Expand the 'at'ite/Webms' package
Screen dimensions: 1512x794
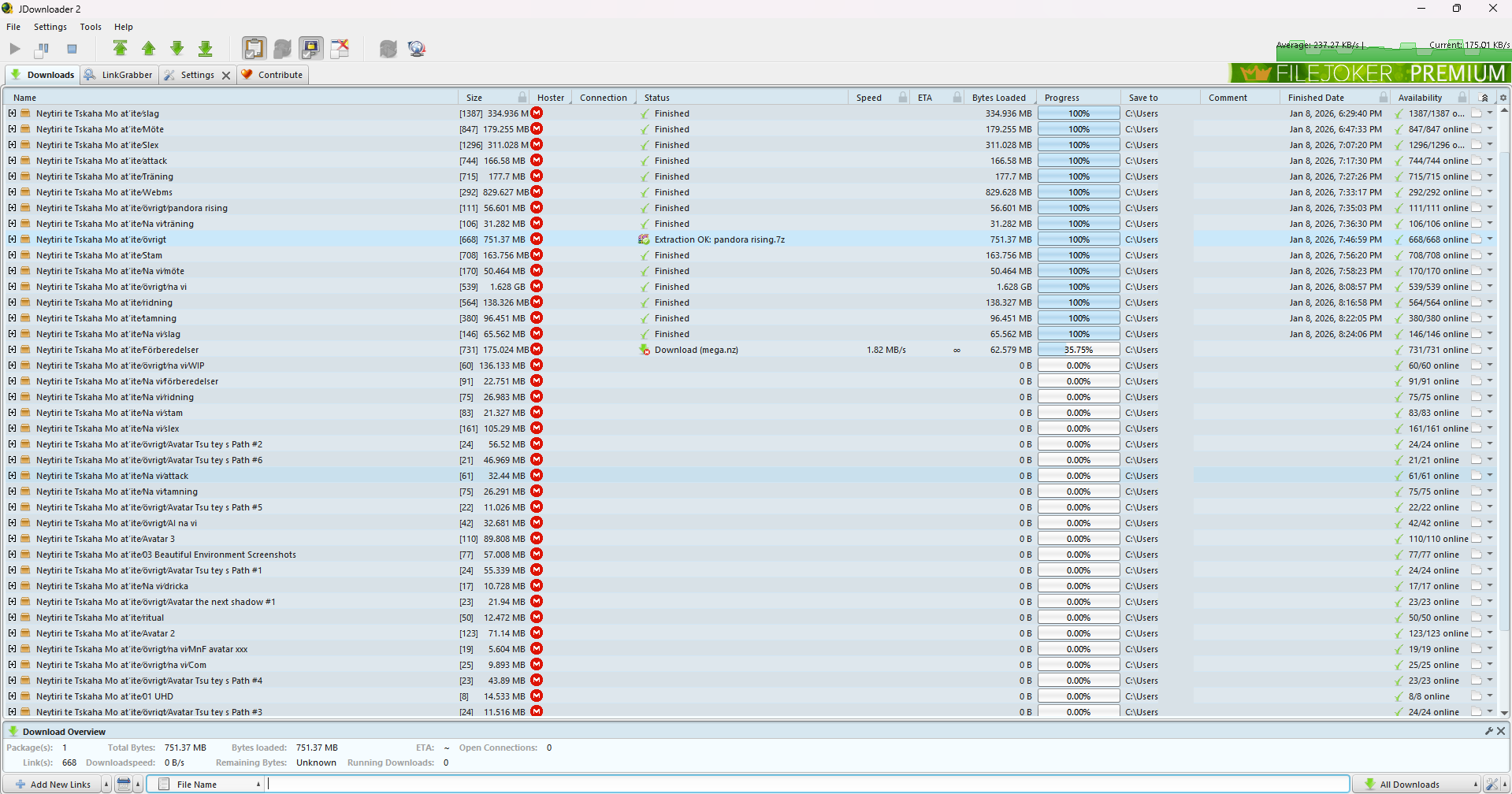(x=12, y=192)
